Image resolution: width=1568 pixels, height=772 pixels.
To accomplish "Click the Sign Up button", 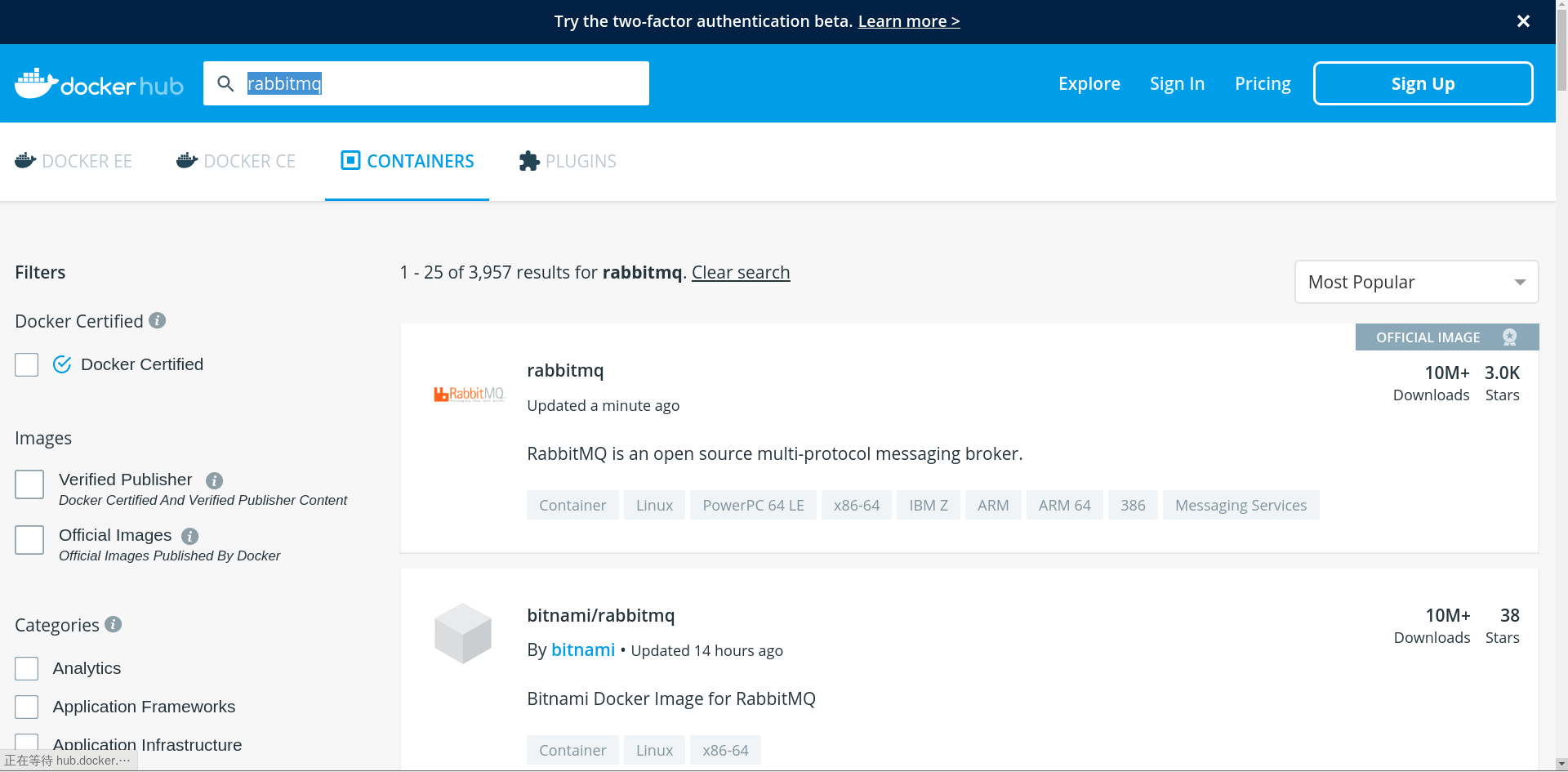I will click(1423, 83).
